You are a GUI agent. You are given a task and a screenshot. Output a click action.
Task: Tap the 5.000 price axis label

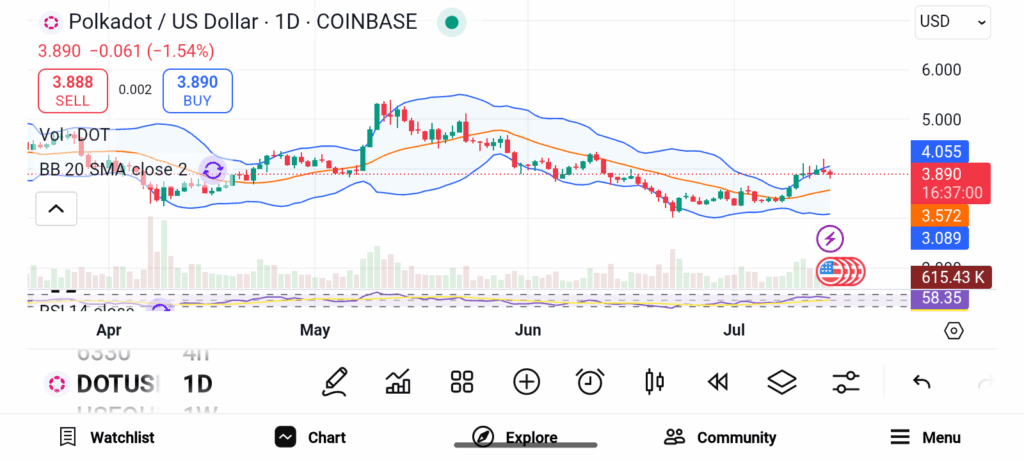pyautogui.click(x=941, y=119)
